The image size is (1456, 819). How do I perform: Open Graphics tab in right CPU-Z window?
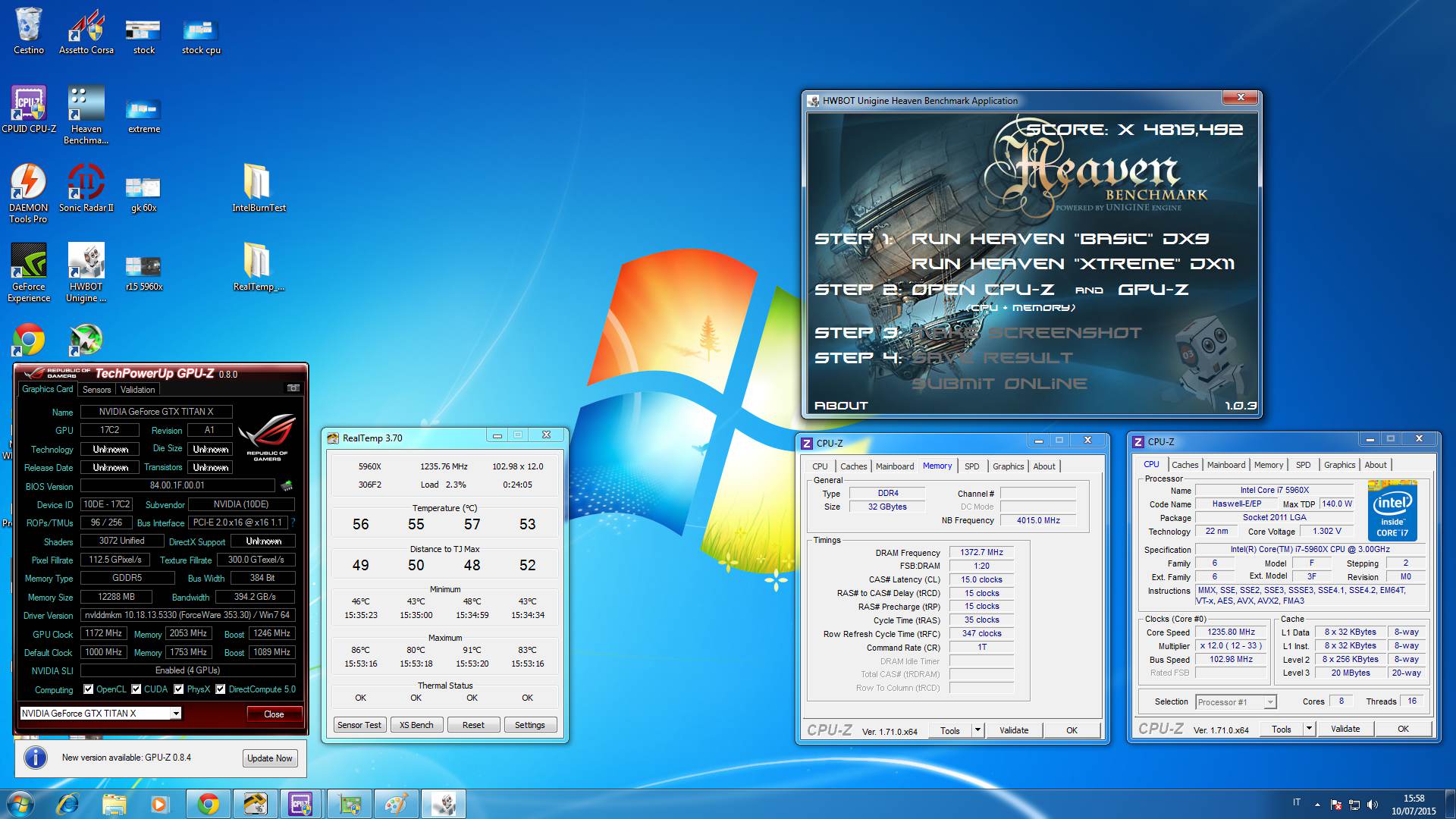tap(1339, 465)
